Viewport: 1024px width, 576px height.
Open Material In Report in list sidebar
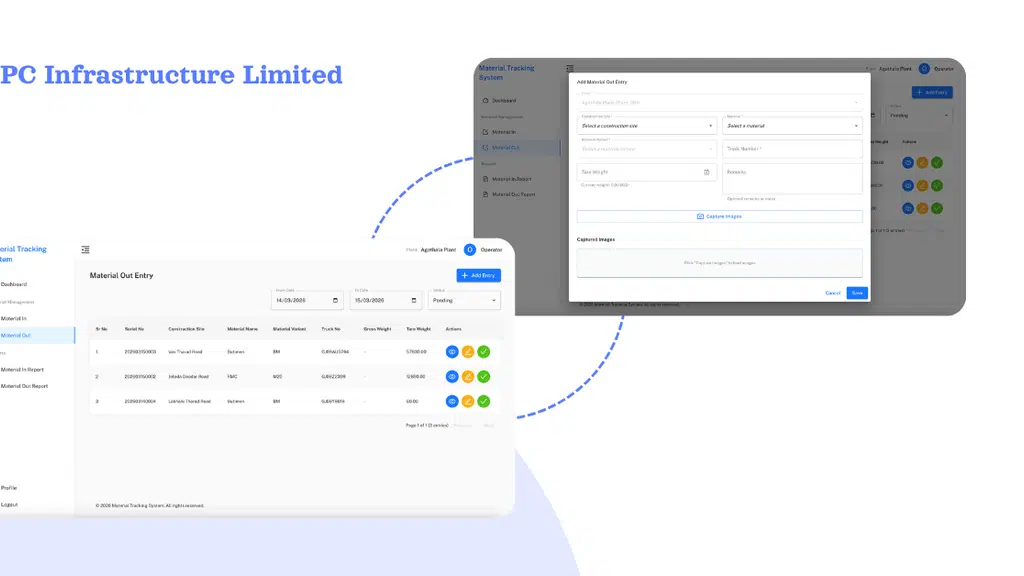click(22, 370)
